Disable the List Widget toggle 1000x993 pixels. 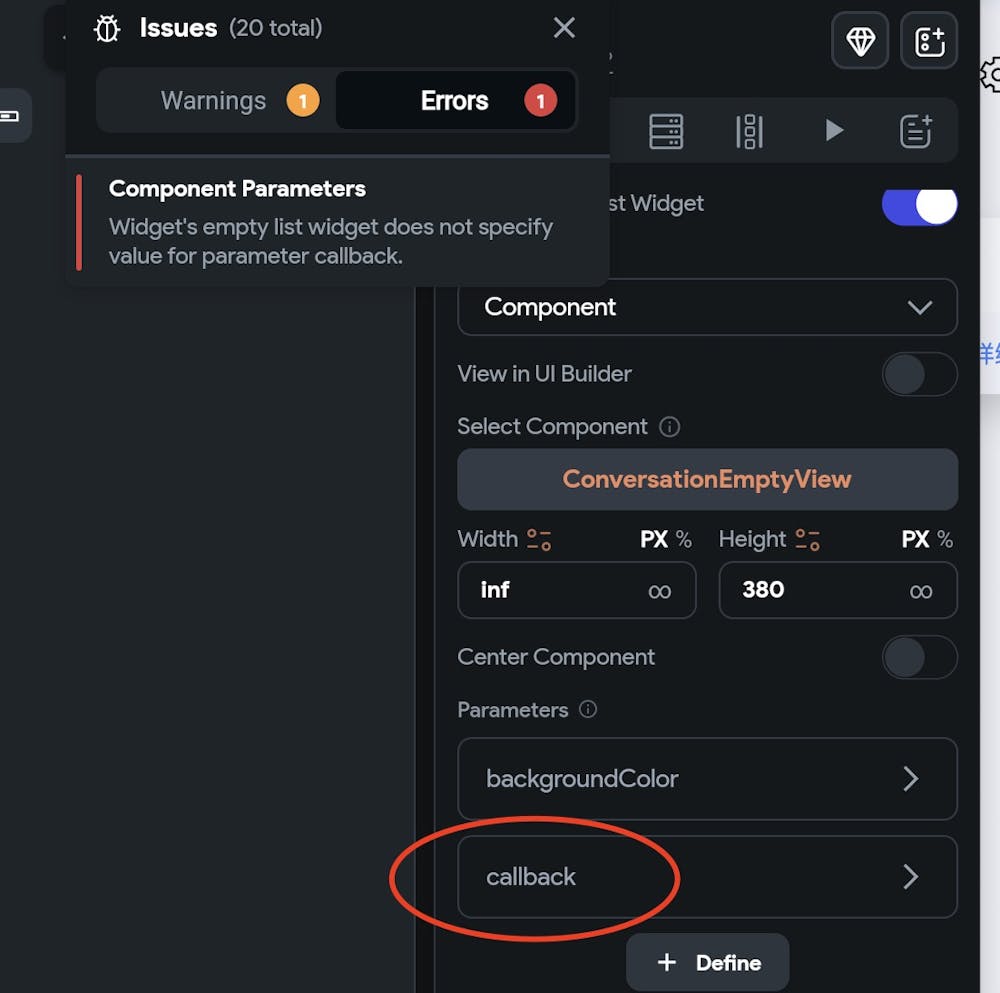click(919, 203)
